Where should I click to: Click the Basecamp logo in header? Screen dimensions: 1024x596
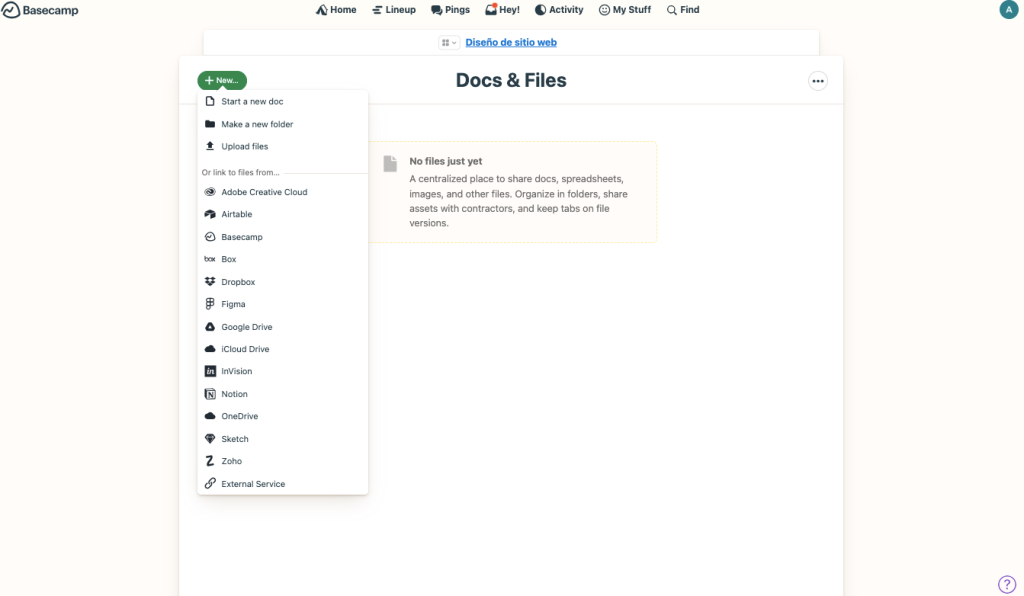coord(40,10)
